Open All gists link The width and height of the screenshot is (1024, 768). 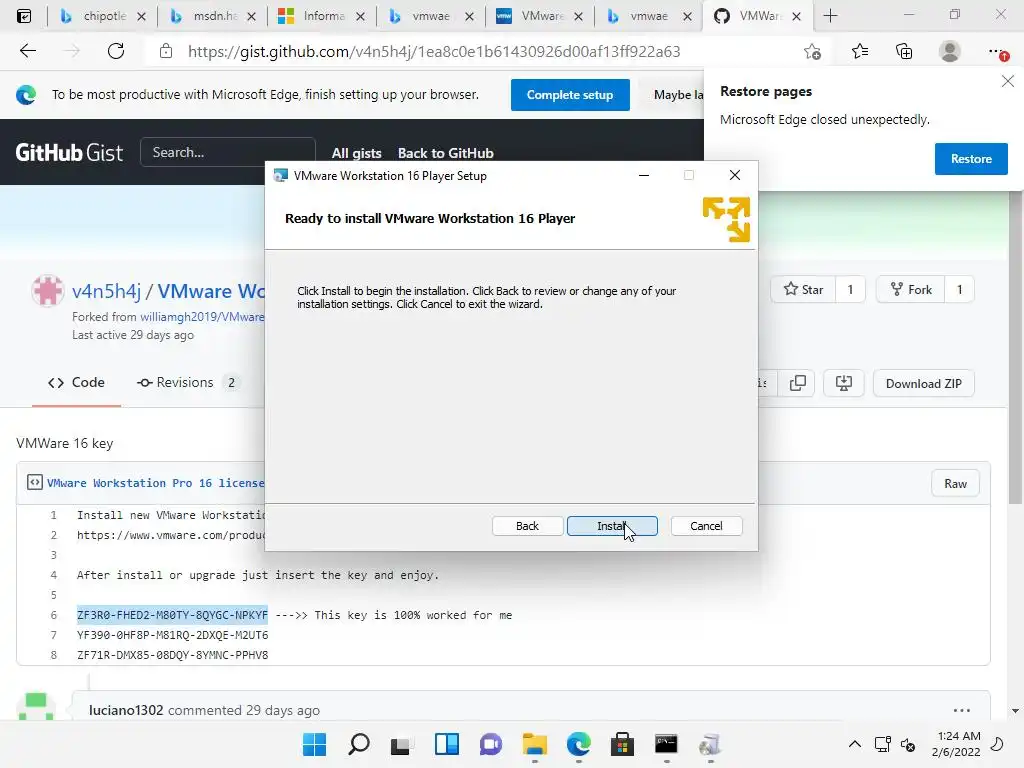tap(357, 153)
